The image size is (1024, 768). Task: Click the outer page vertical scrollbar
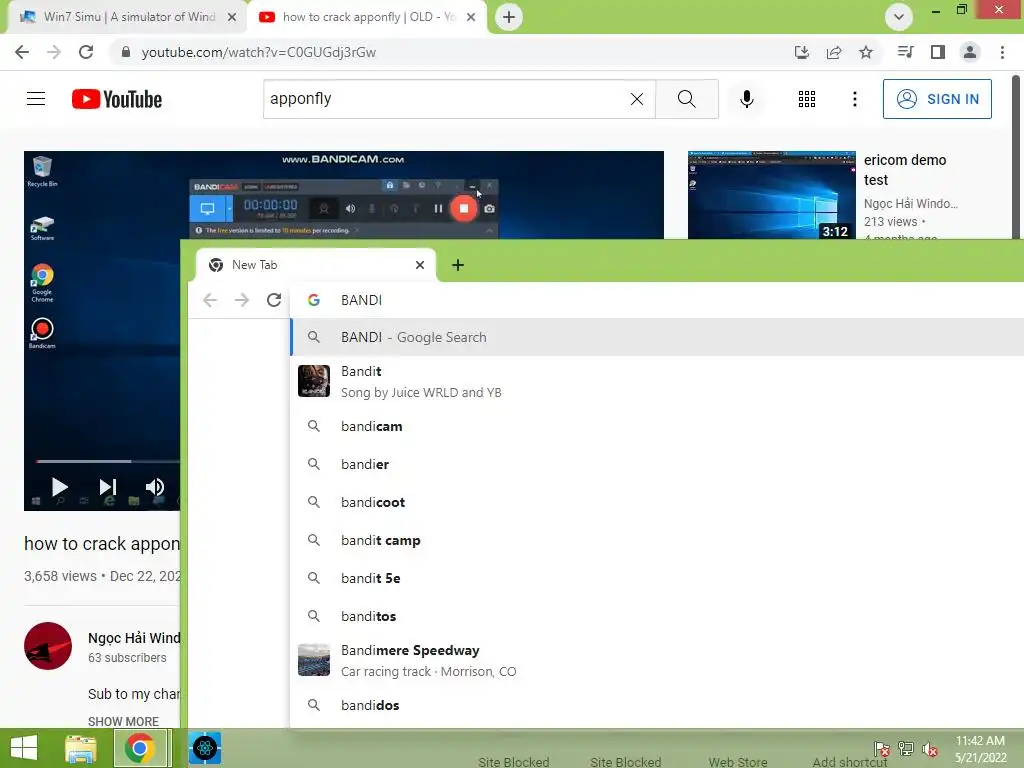(1017, 157)
